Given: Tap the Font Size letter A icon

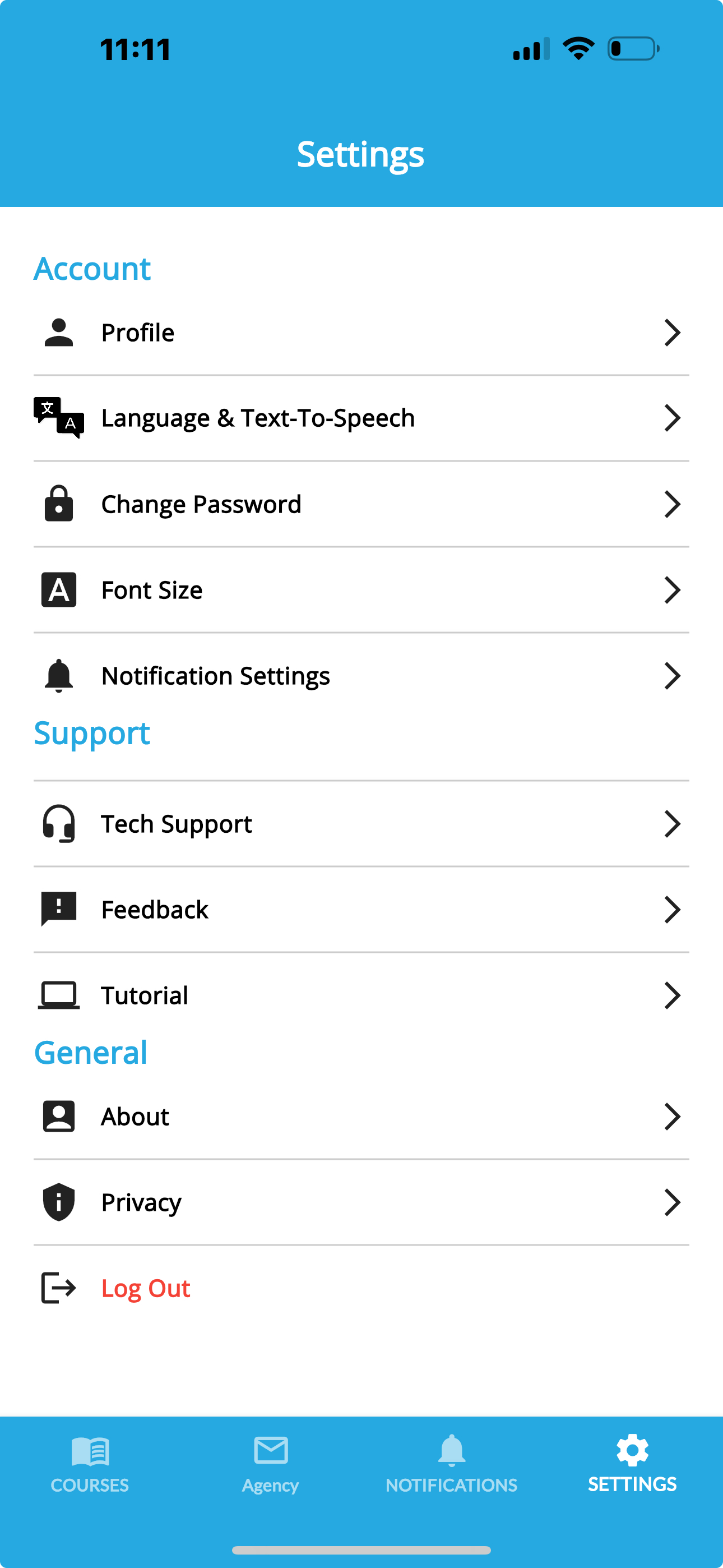Looking at the screenshot, I should click(x=58, y=589).
